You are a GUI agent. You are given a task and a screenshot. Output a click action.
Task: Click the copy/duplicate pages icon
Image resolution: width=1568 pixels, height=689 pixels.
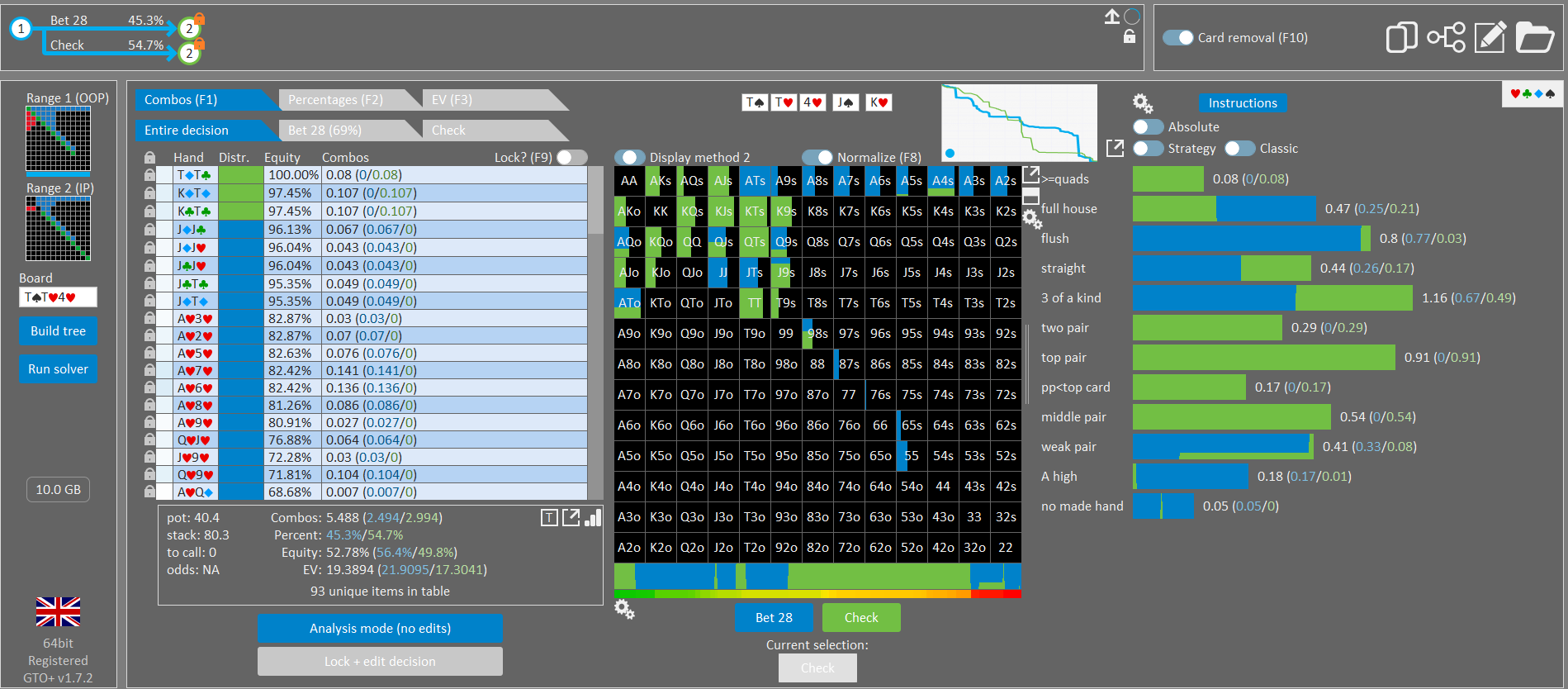tap(1401, 37)
